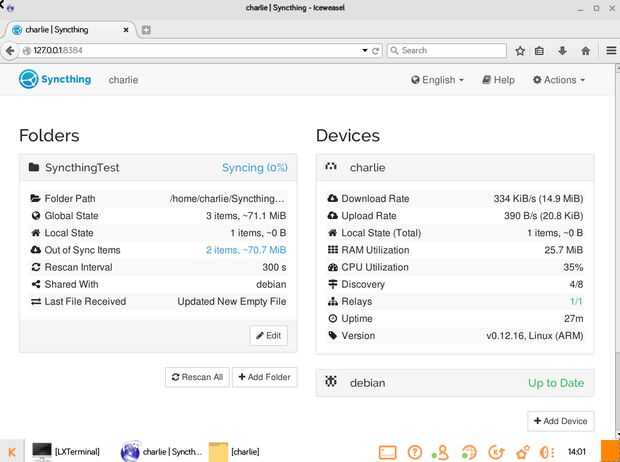Click the Version tag icon
620x462 pixels.
coord(333,335)
